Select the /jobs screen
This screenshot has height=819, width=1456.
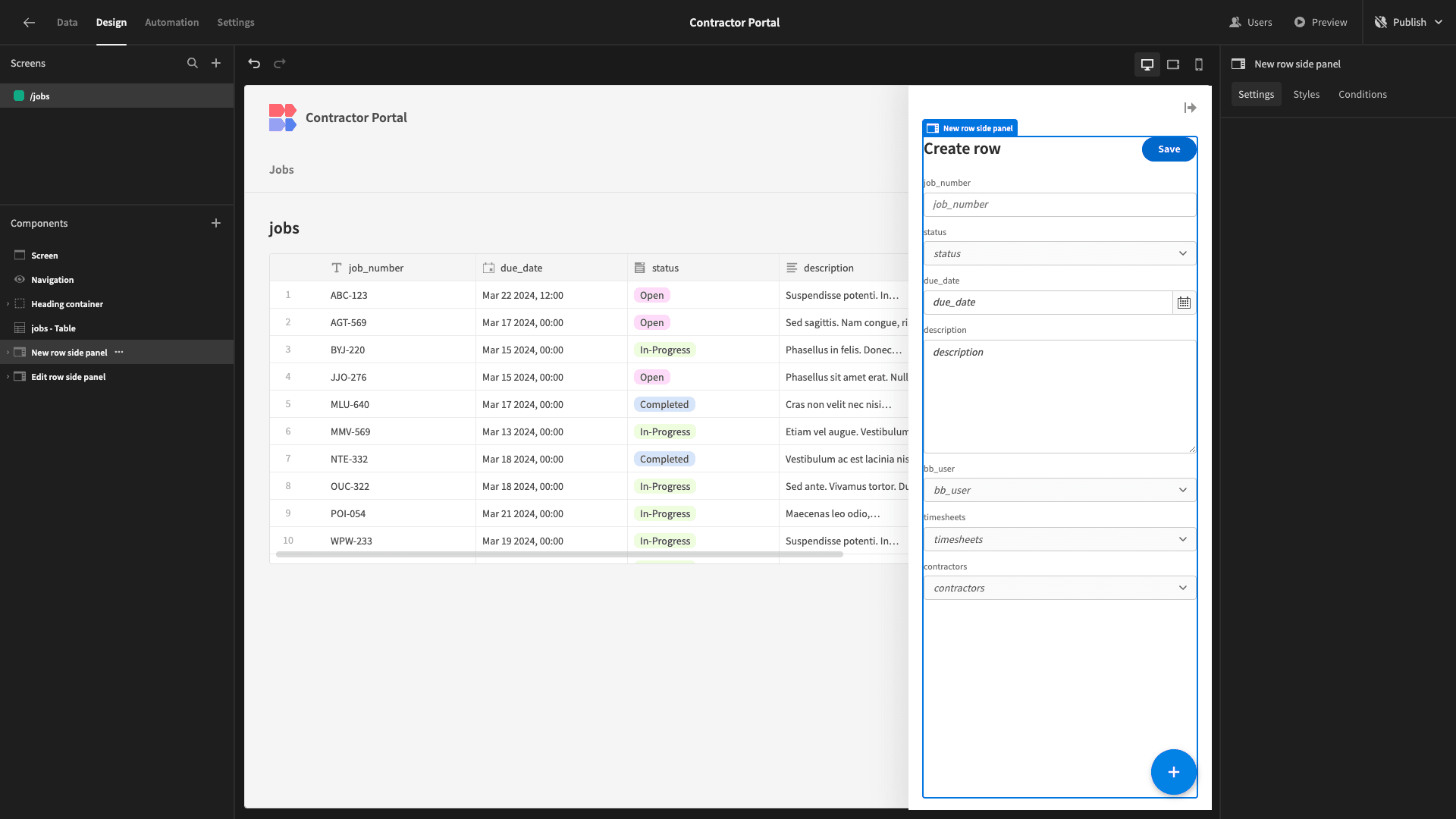[x=117, y=96]
